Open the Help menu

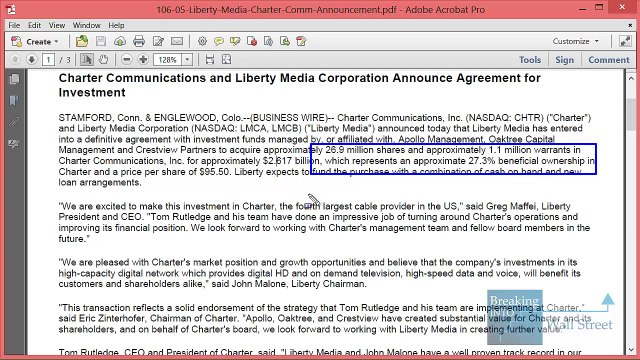tap(116, 25)
